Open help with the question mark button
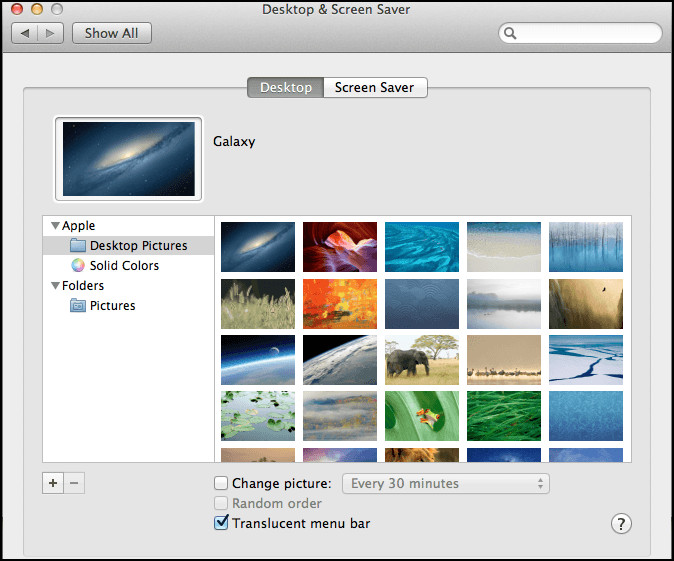 621,524
